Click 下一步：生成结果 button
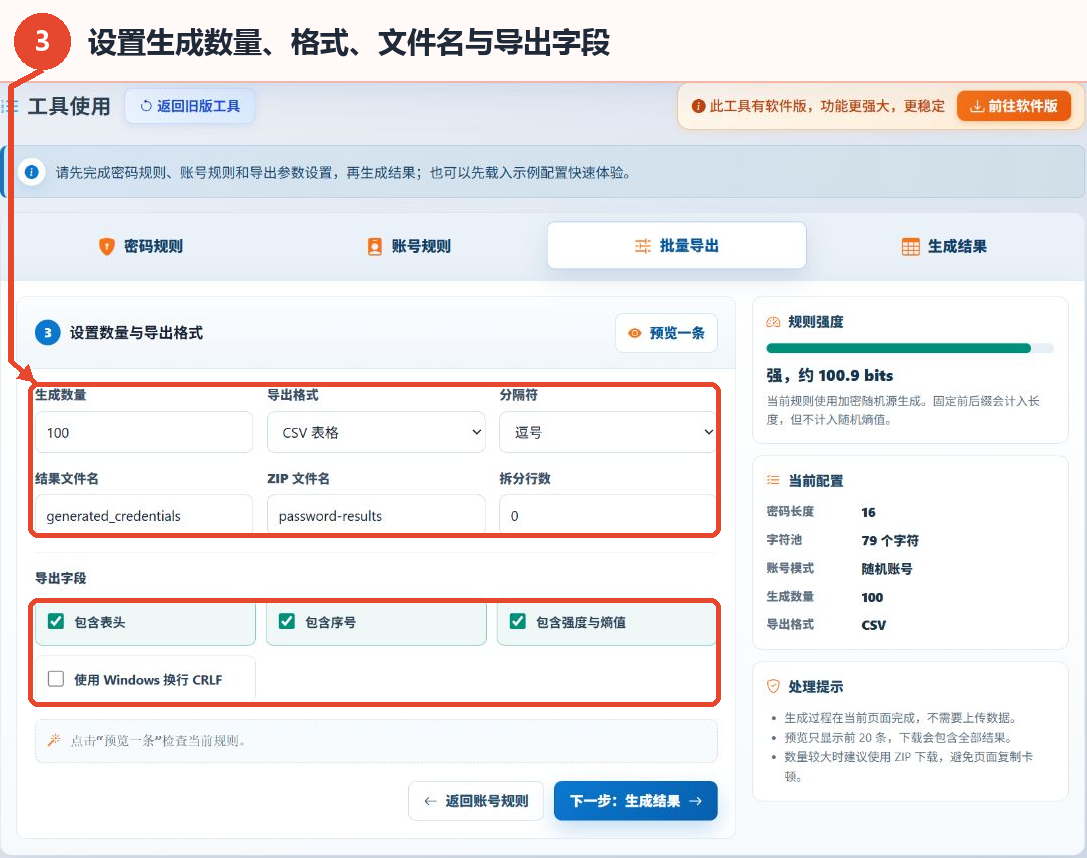The image size is (1087, 858). point(636,800)
